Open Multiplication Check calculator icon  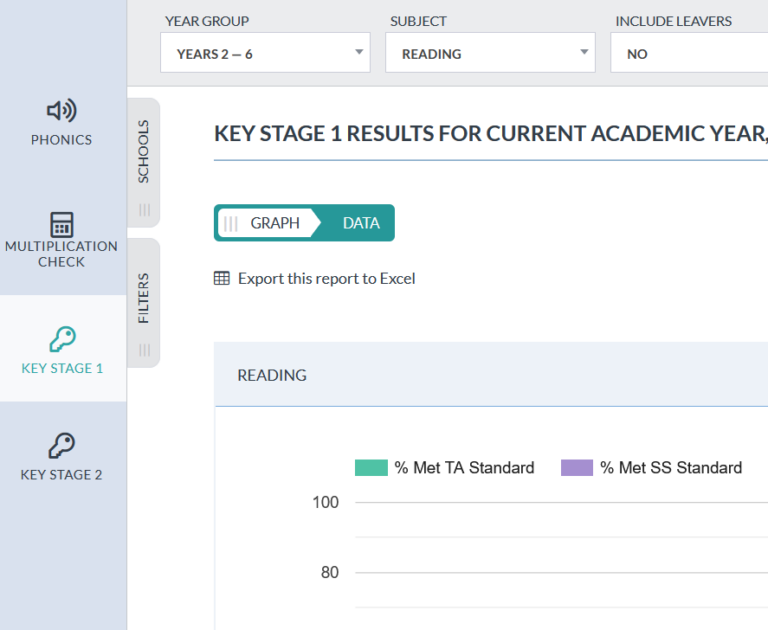(x=62, y=224)
